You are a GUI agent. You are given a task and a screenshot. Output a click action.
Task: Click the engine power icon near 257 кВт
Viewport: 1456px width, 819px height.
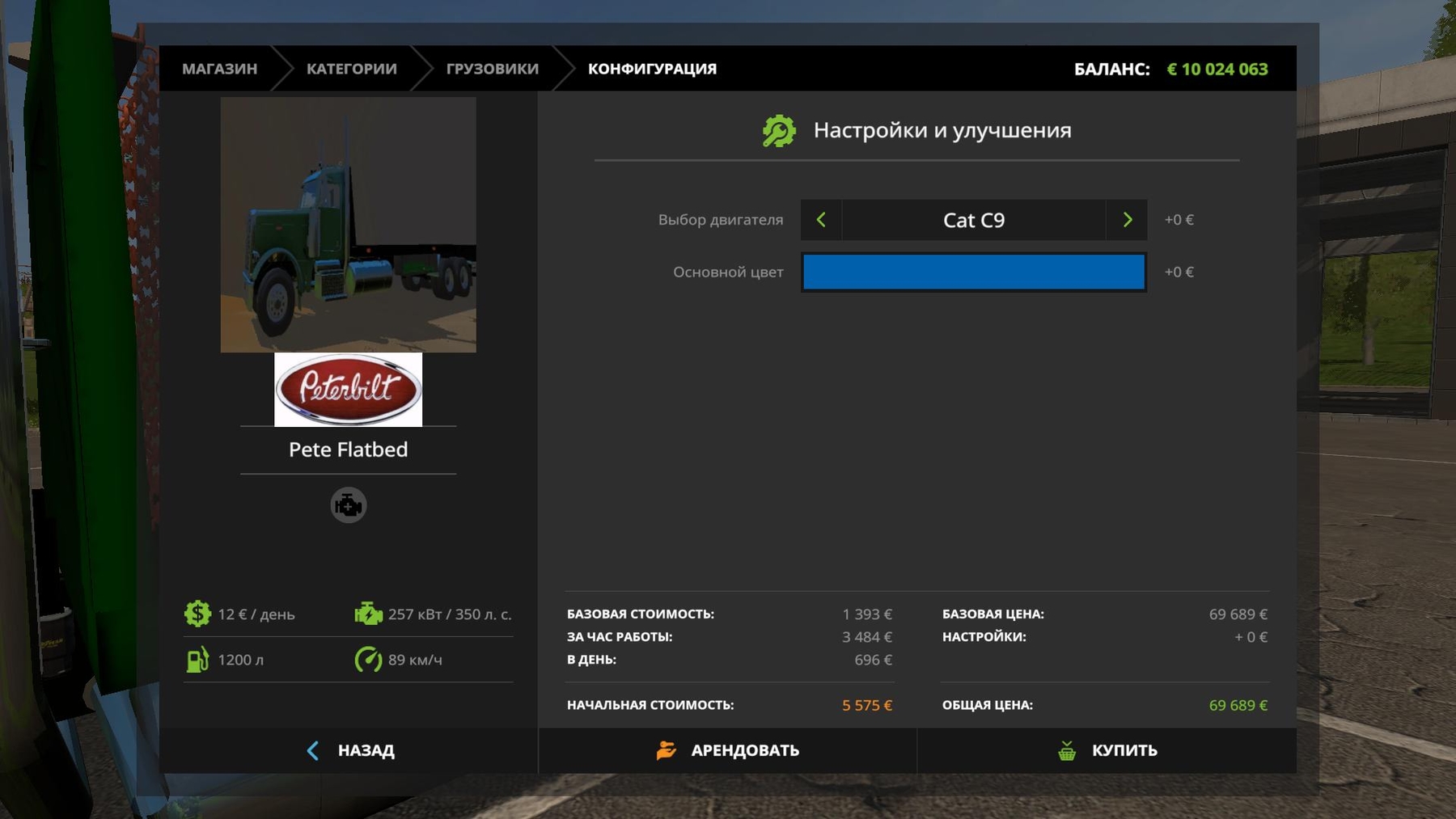coord(368,614)
